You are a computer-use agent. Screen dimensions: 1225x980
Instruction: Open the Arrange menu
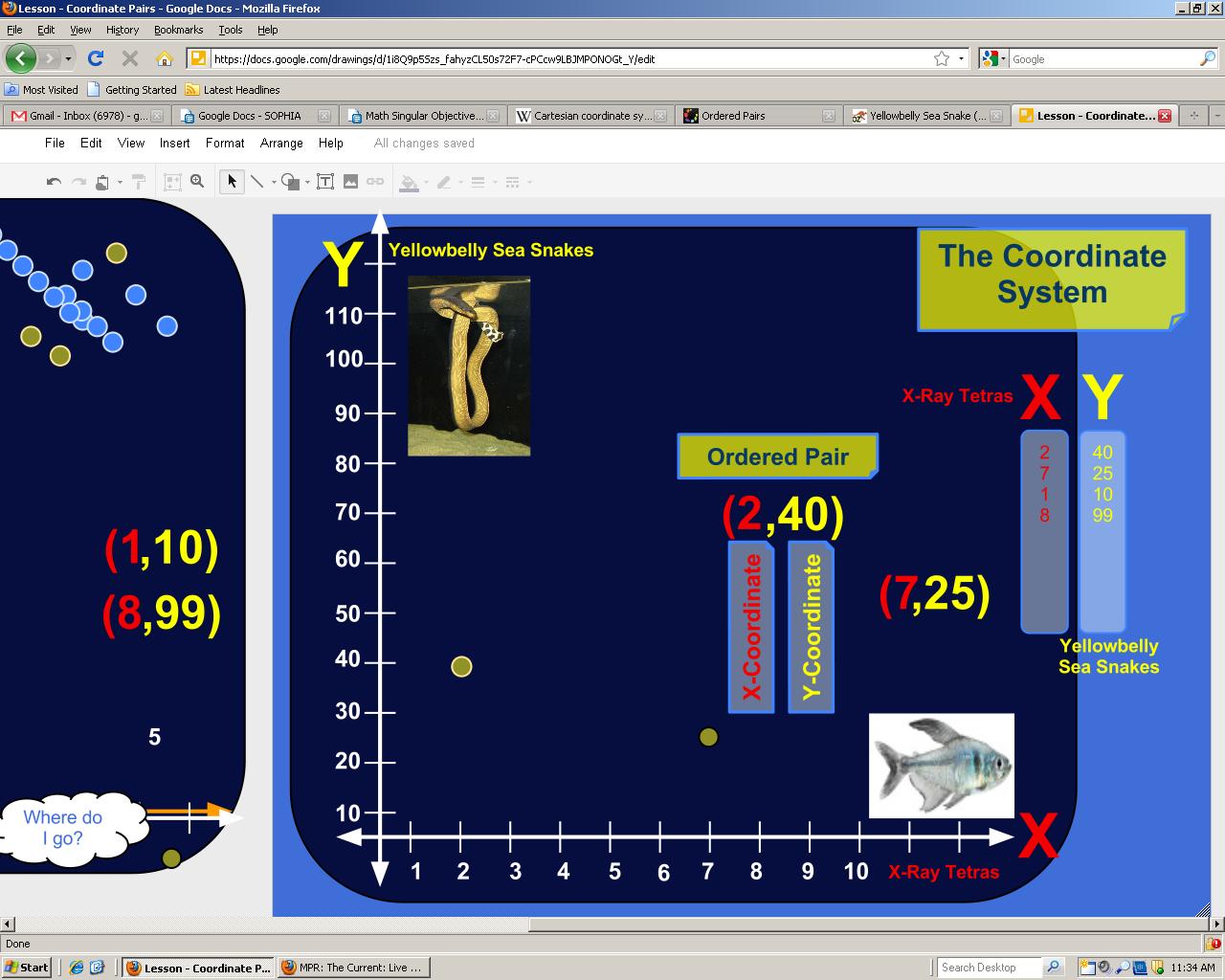[x=281, y=143]
